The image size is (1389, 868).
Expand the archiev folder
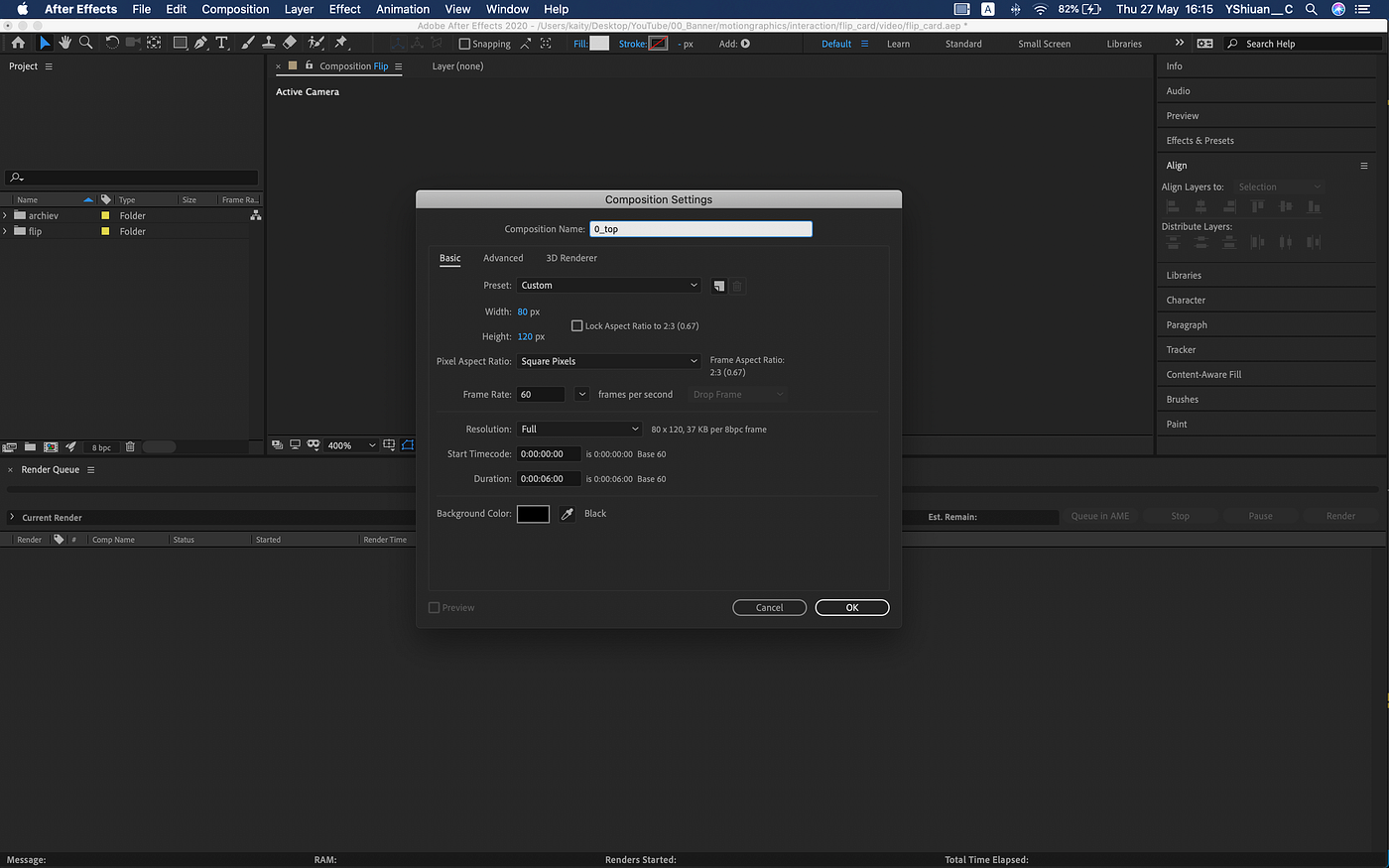6,215
